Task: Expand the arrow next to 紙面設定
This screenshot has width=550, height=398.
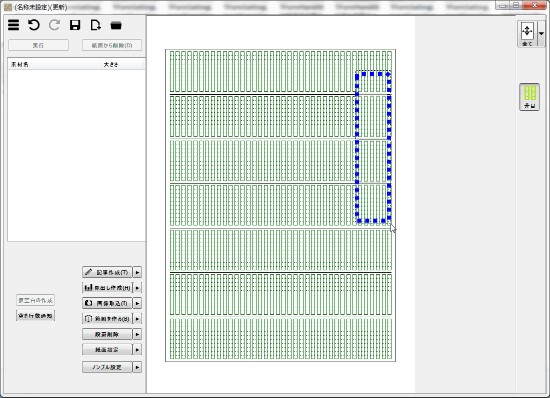Action: [x=138, y=350]
